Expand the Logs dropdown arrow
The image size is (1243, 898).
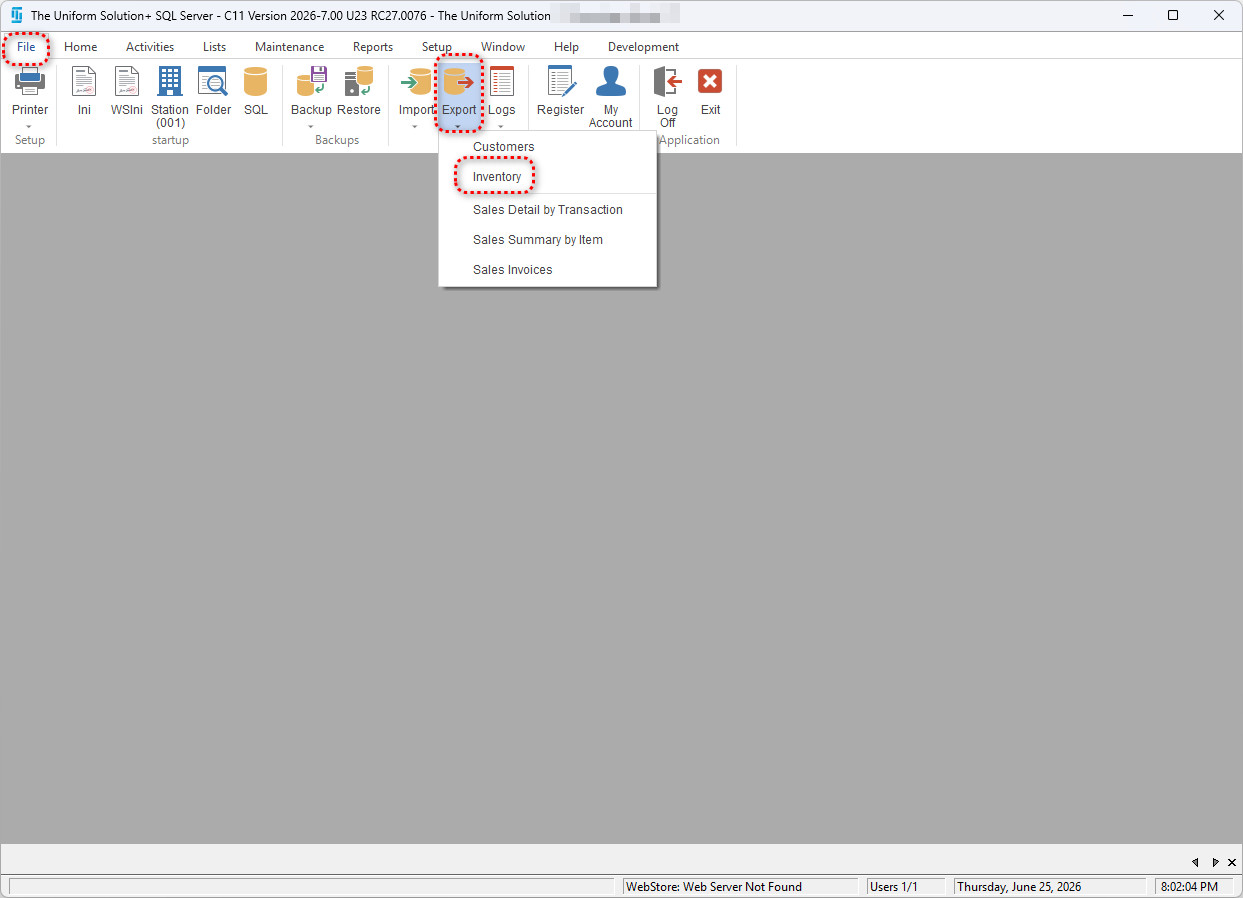click(501, 127)
